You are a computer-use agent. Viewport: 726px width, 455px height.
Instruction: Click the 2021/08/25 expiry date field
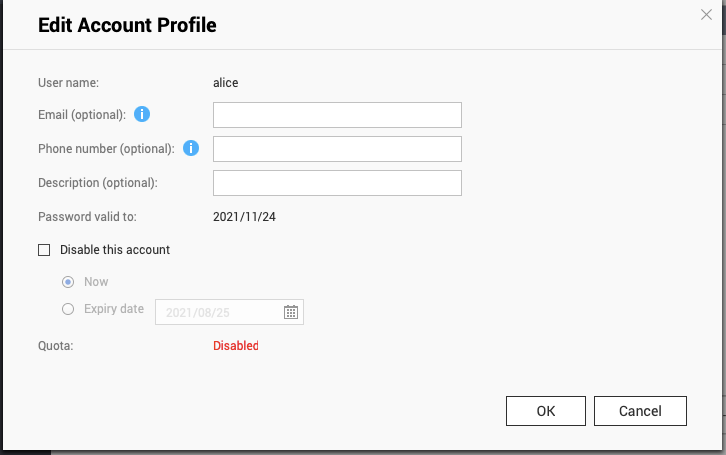coord(220,312)
